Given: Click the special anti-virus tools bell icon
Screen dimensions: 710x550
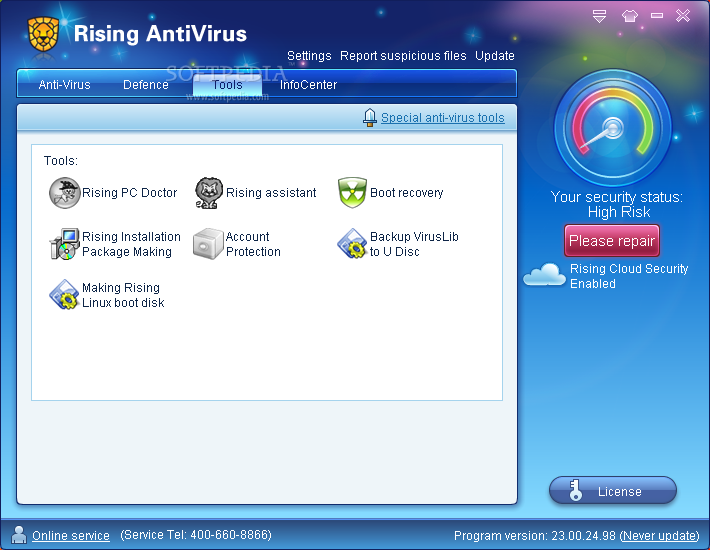Looking at the screenshot, I should [x=370, y=118].
